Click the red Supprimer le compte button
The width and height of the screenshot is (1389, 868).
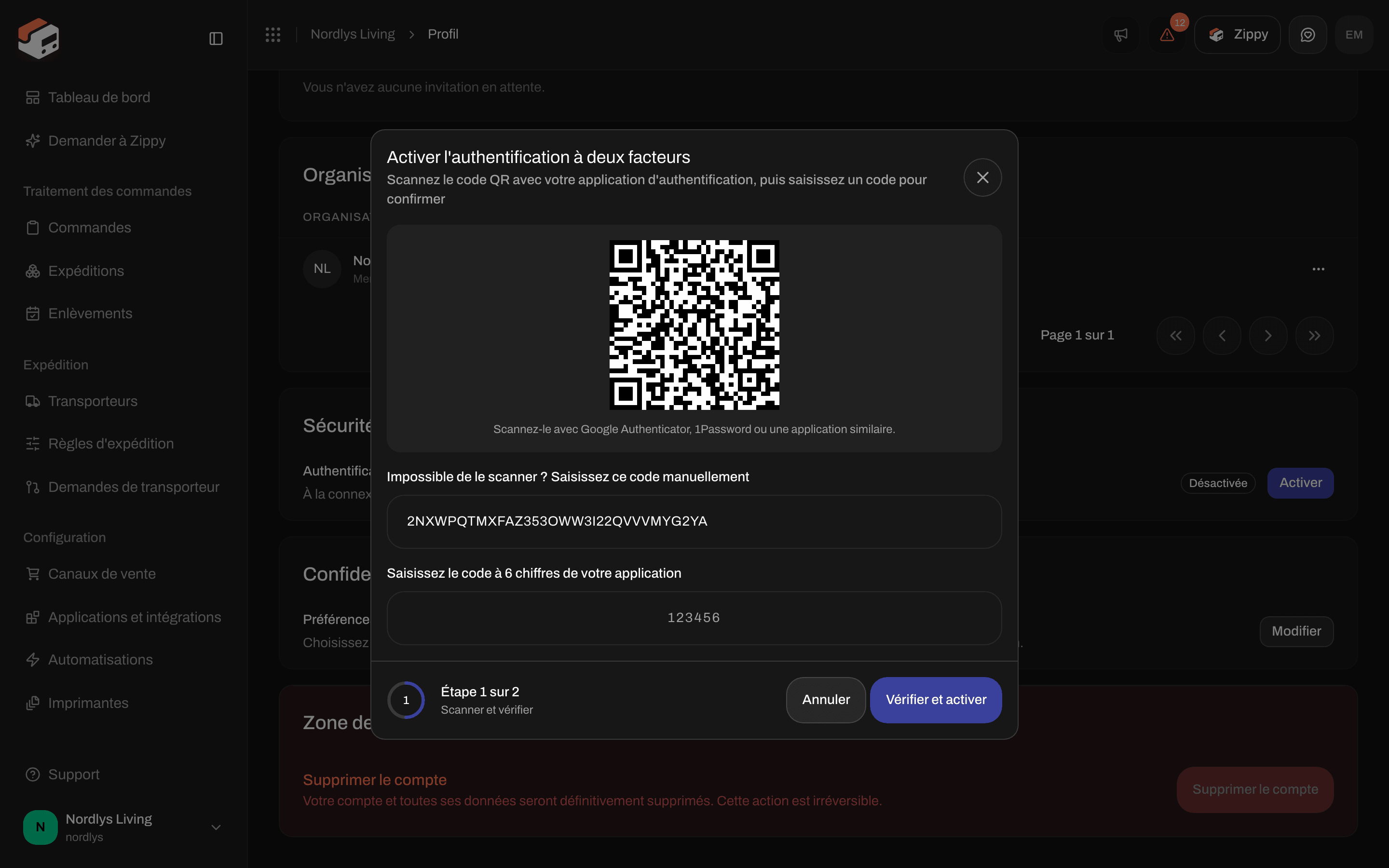(x=1255, y=789)
